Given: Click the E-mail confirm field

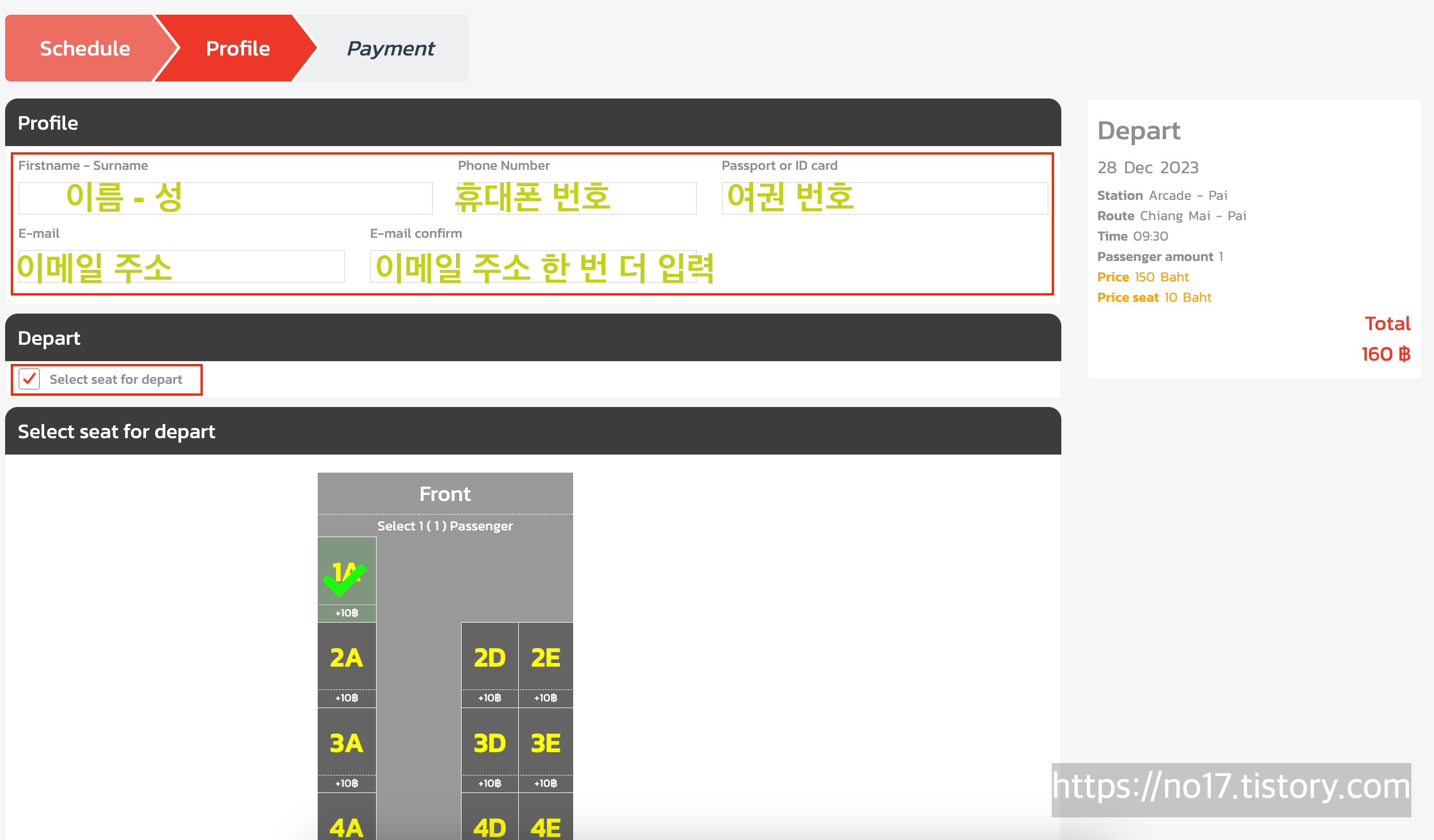Looking at the screenshot, I should [533, 265].
